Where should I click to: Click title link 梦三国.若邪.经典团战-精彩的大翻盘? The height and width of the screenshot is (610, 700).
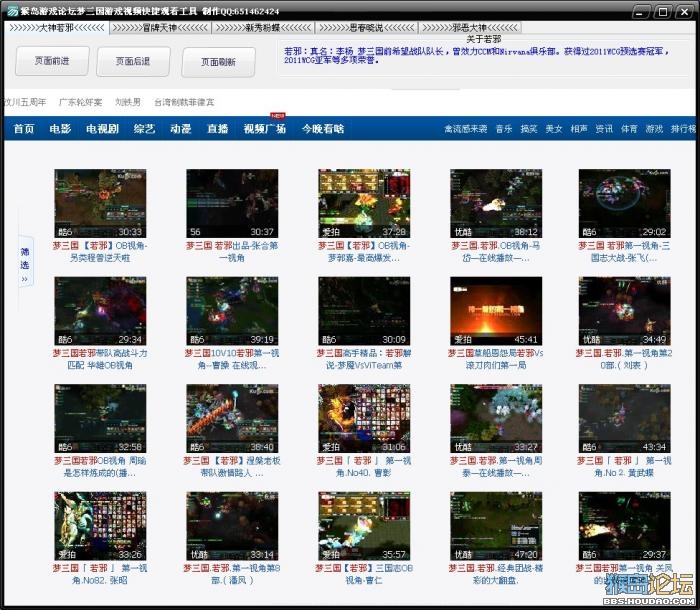point(496,575)
